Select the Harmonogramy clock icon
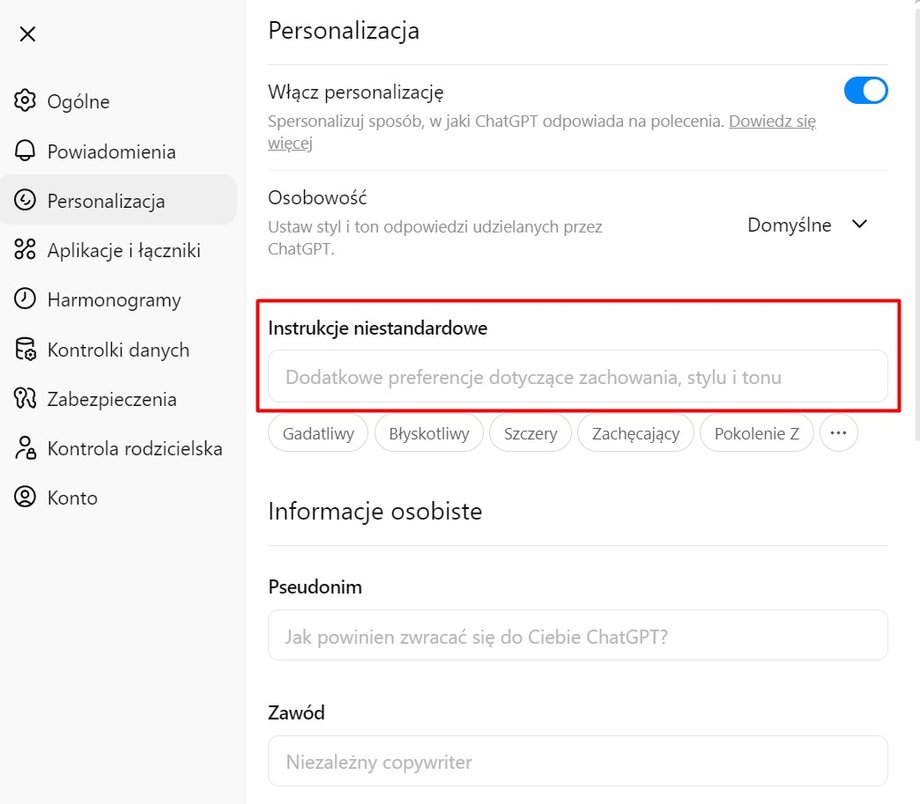The image size is (920, 804). 27,299
